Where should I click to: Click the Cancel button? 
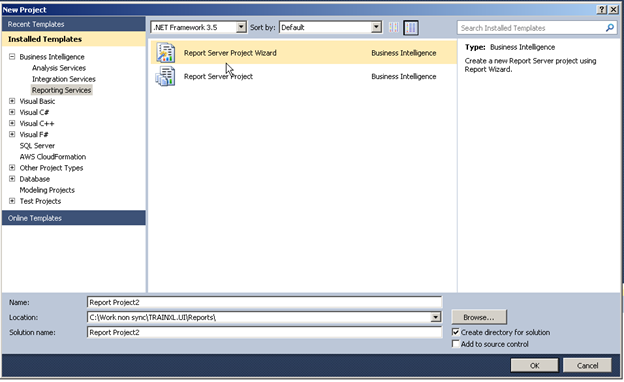[587, 365]
